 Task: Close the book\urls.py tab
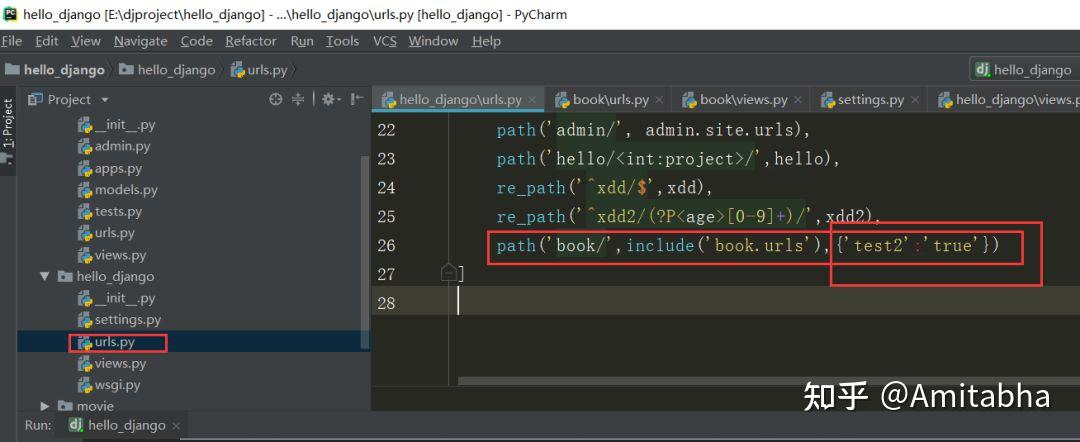[x=659, y=101]
